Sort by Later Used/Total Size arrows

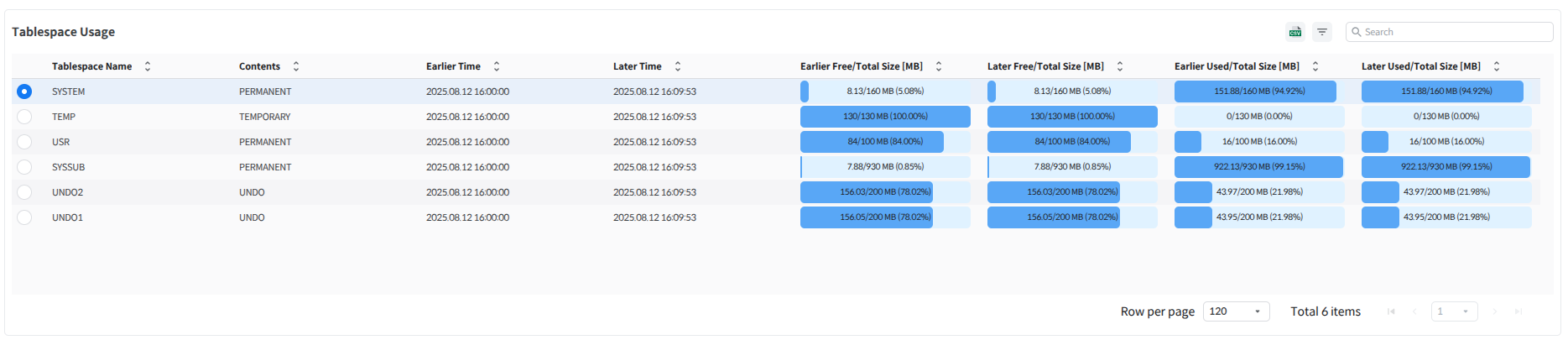[1497, 66]
